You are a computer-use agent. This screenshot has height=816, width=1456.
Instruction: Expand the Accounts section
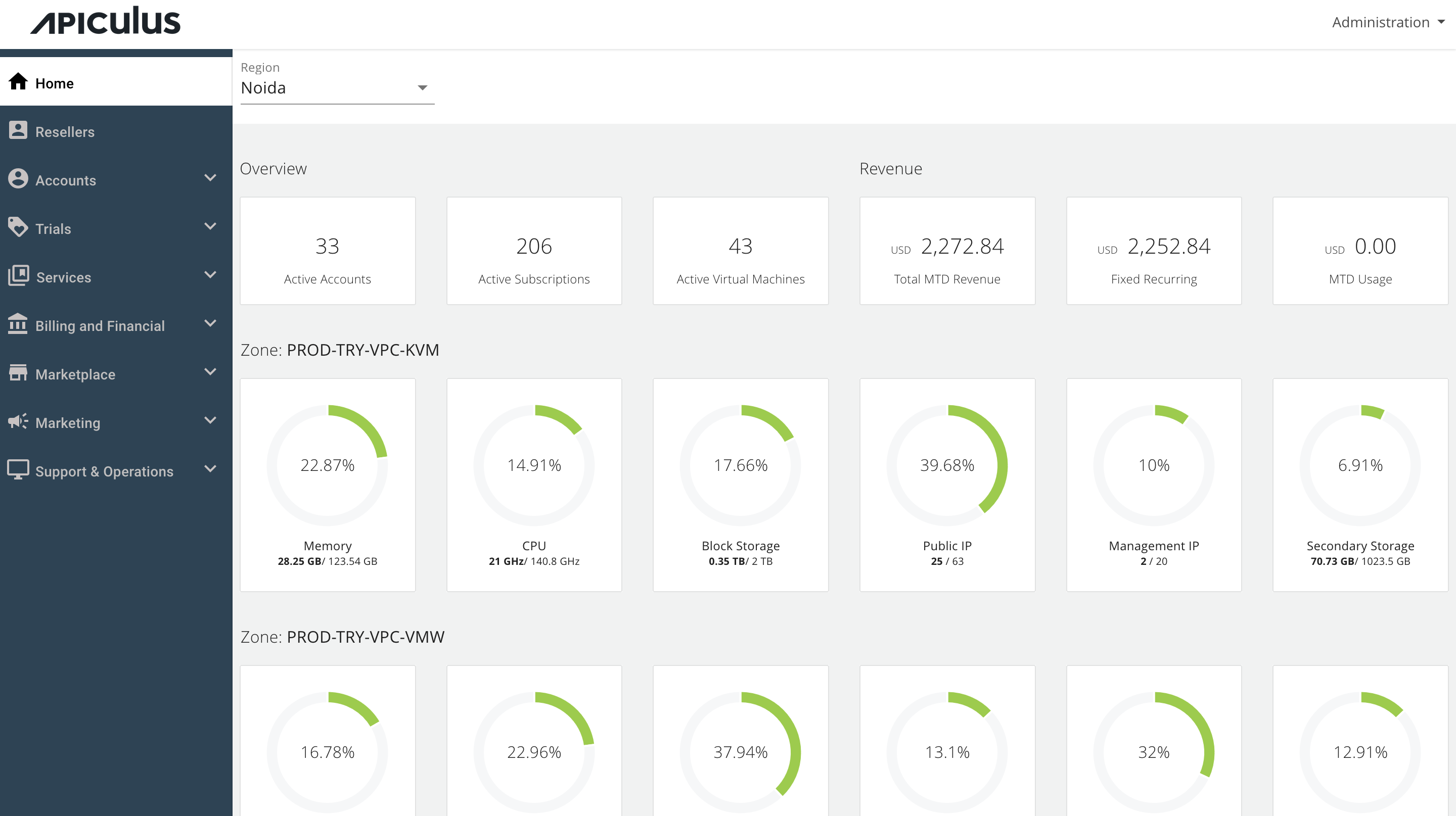210,178
